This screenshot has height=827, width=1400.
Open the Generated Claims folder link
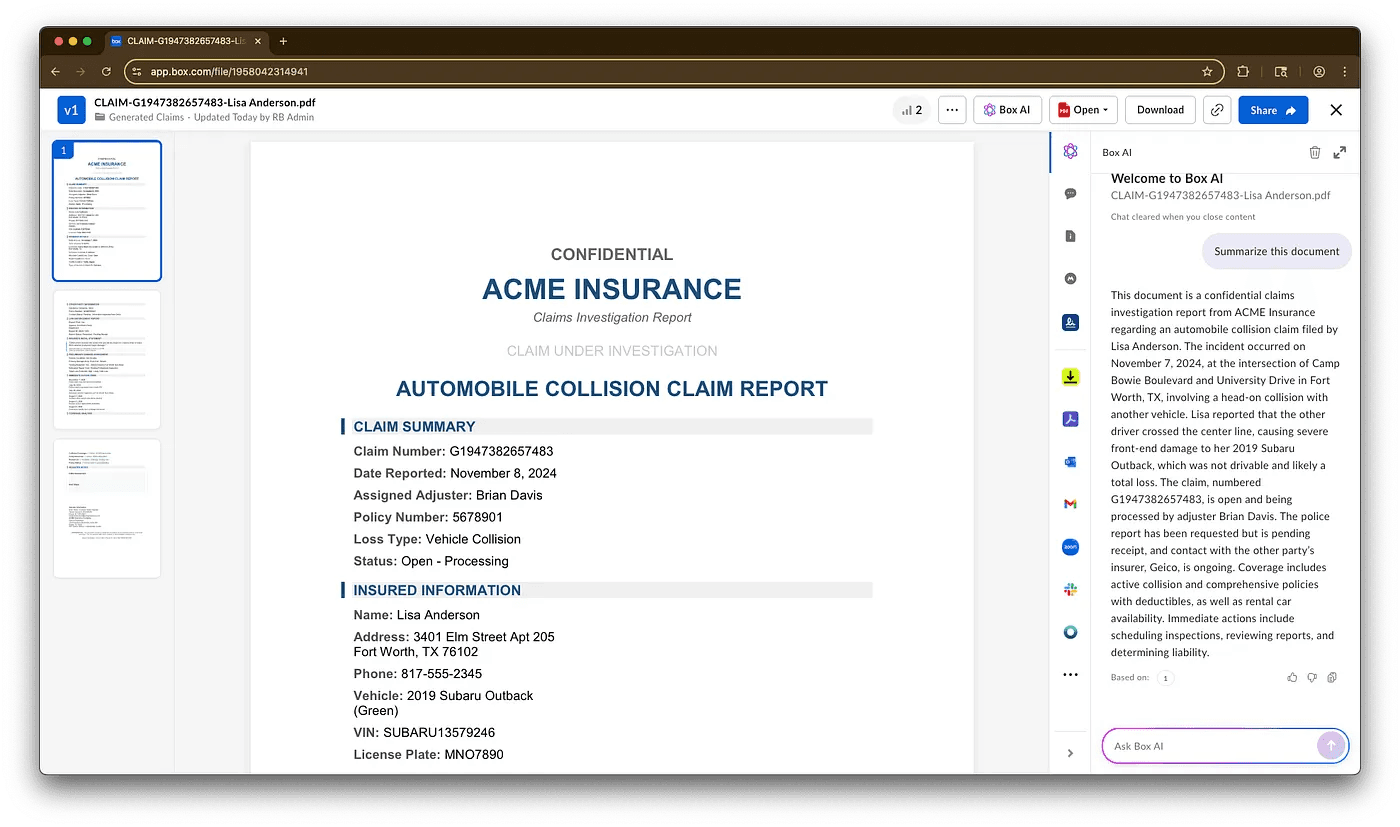pyautogui.click(x=146, y=117)
